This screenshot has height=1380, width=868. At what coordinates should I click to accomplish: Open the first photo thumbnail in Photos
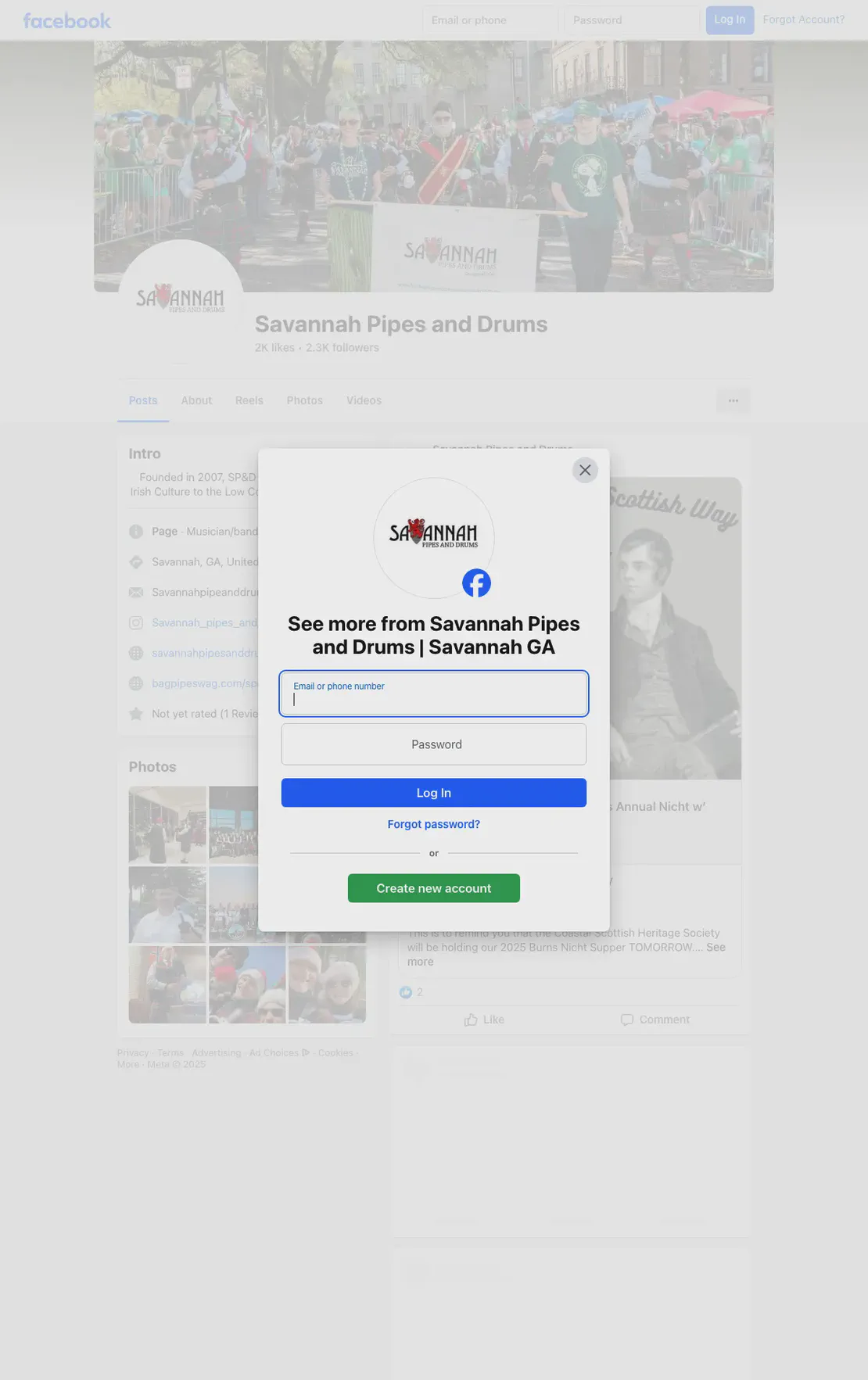pos(167,825)
